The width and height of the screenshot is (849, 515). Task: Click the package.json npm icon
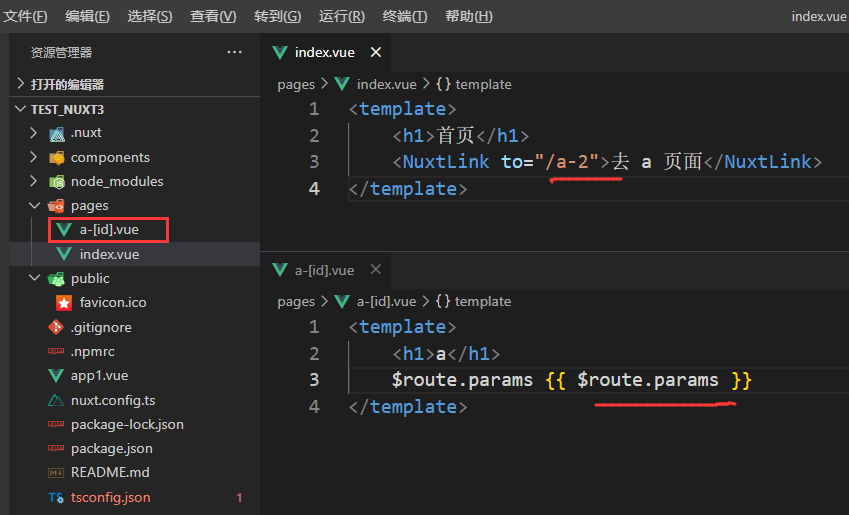tap(56, 448)
